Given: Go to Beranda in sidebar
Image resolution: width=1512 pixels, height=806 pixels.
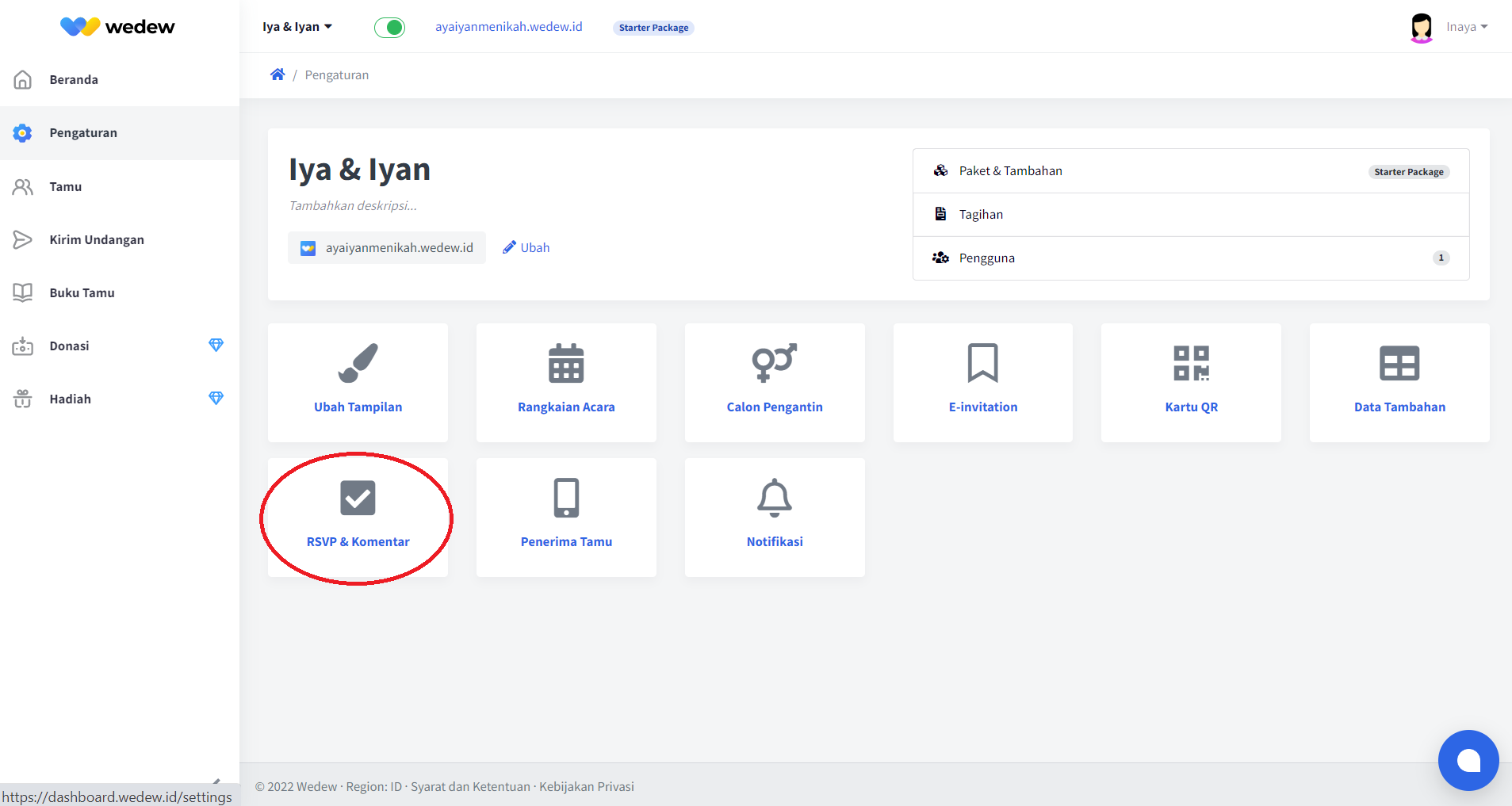Looking at the screenshot, I should pyautogui.click(x=120, y=79).
